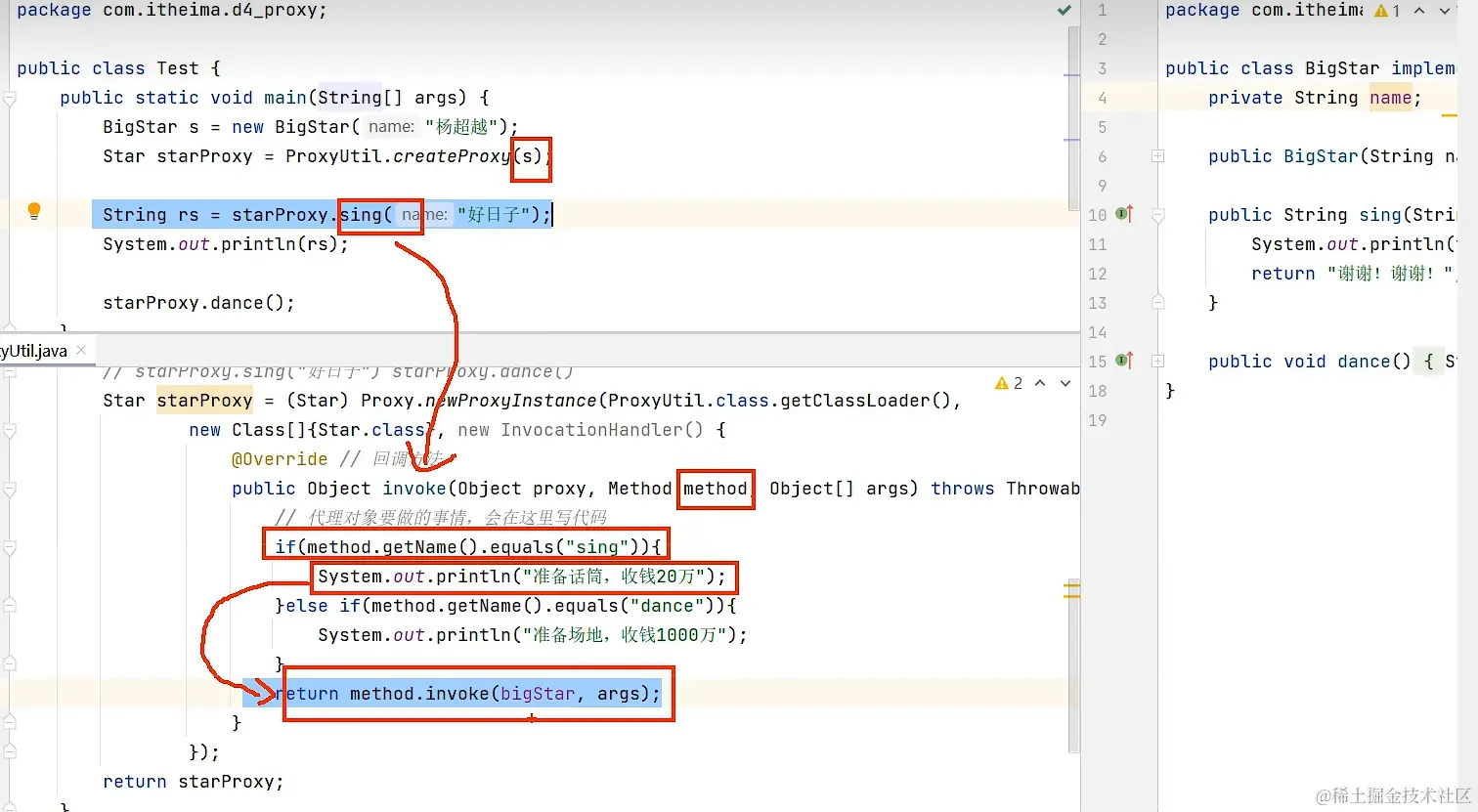Click the green inspection checkmark in Test editor
1478x812 pixels.
click(x=1065, y=10)
